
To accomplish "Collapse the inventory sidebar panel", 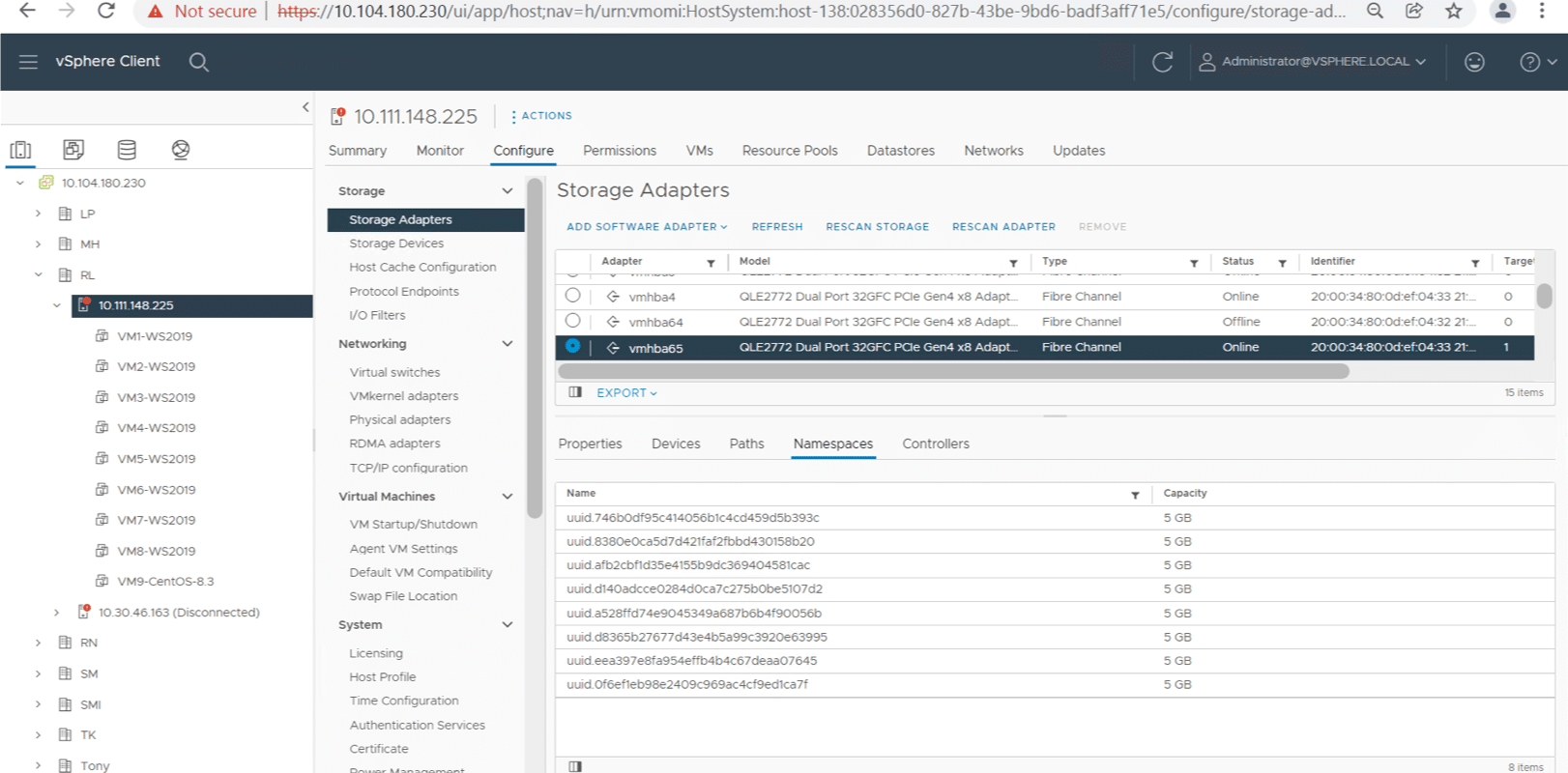I will (305, 107).
